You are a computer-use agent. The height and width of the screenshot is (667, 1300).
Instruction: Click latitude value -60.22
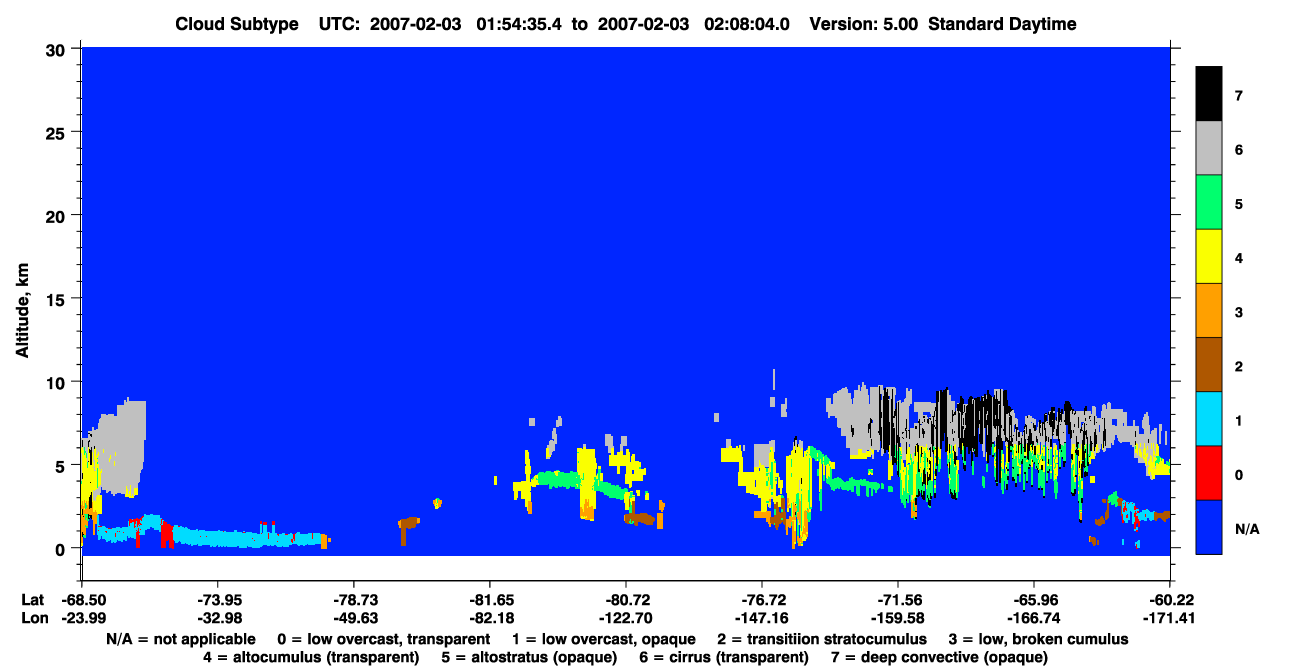pyautogui.click(x=1170, y=600)
